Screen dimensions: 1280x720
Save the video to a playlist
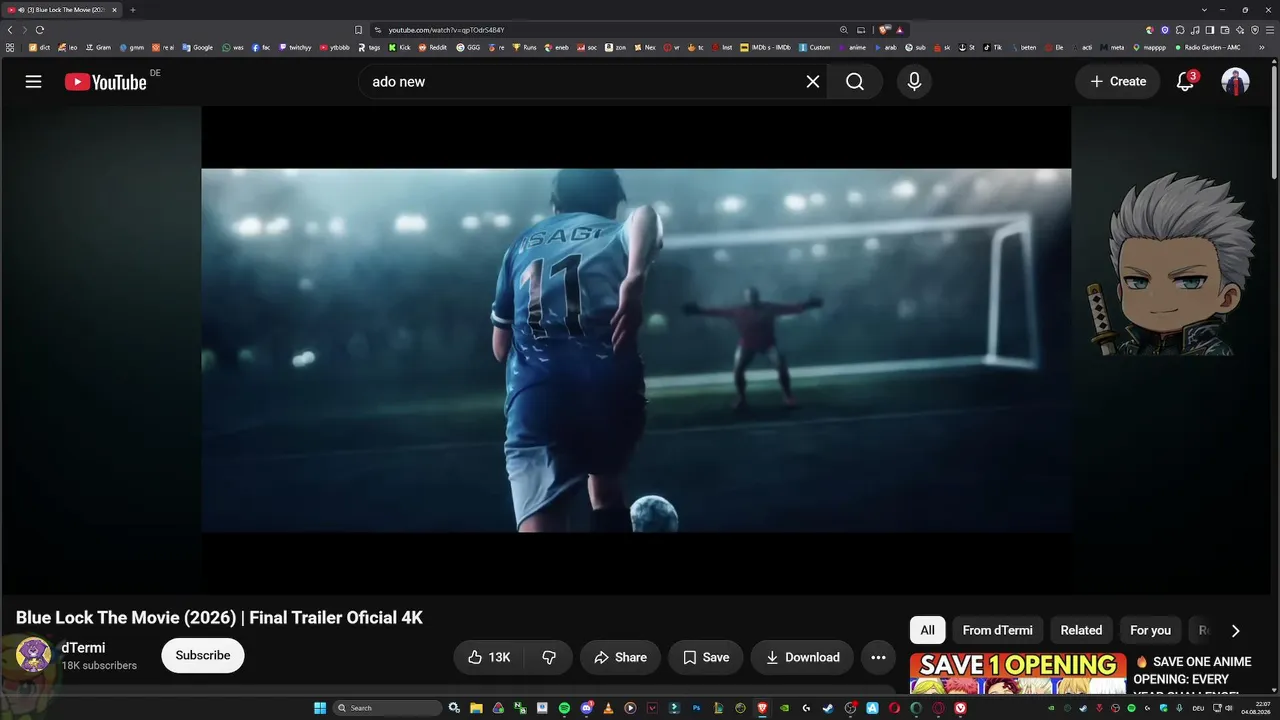[706, 657]
